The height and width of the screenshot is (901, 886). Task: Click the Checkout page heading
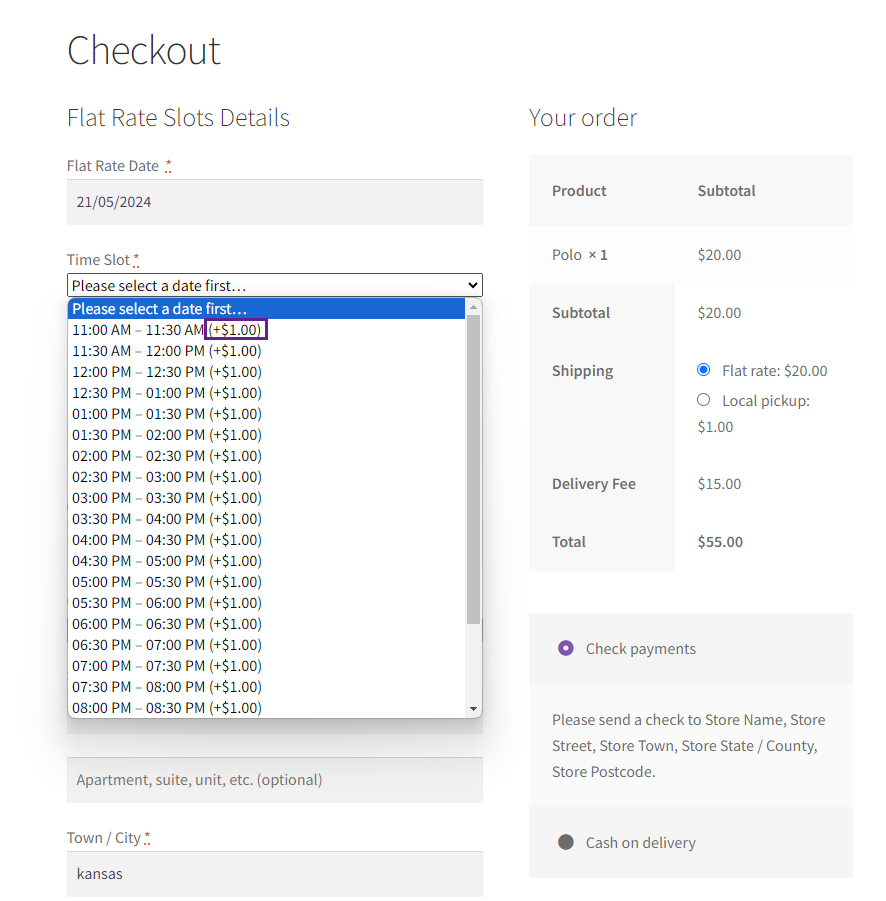click(144, 50)
